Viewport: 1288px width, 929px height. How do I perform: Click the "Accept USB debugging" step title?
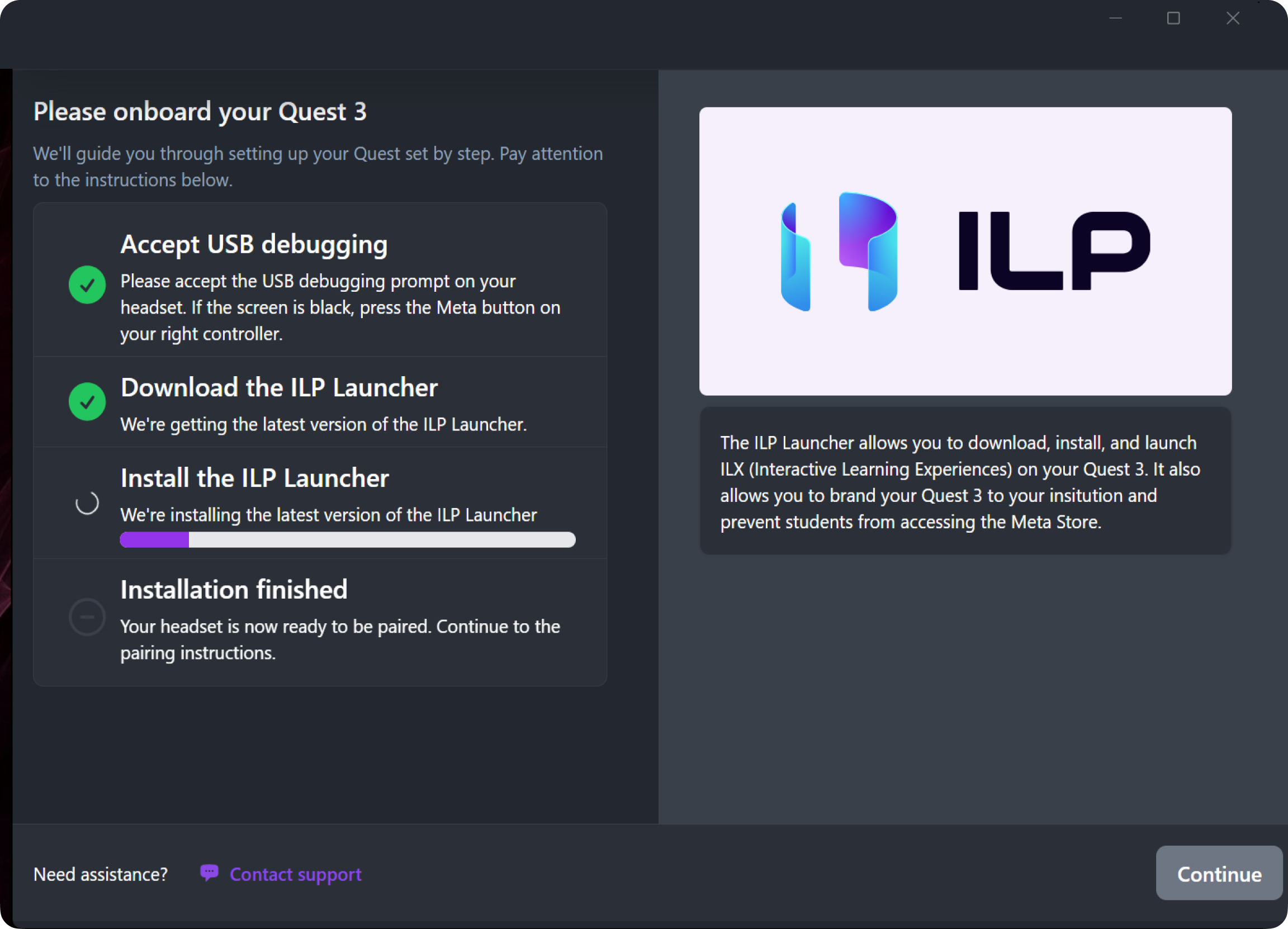coord(254,244)
